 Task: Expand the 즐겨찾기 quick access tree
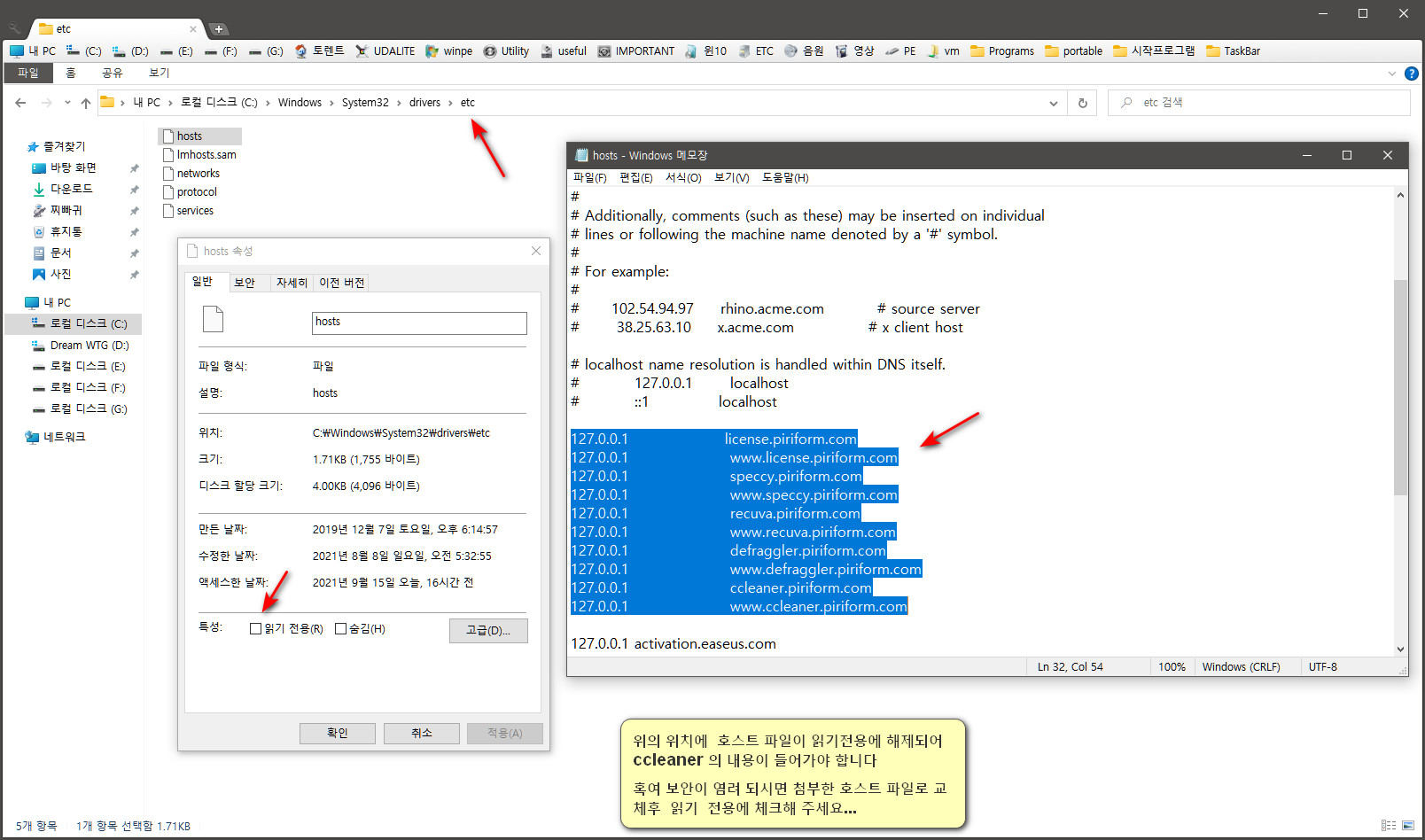pos(56,146)
